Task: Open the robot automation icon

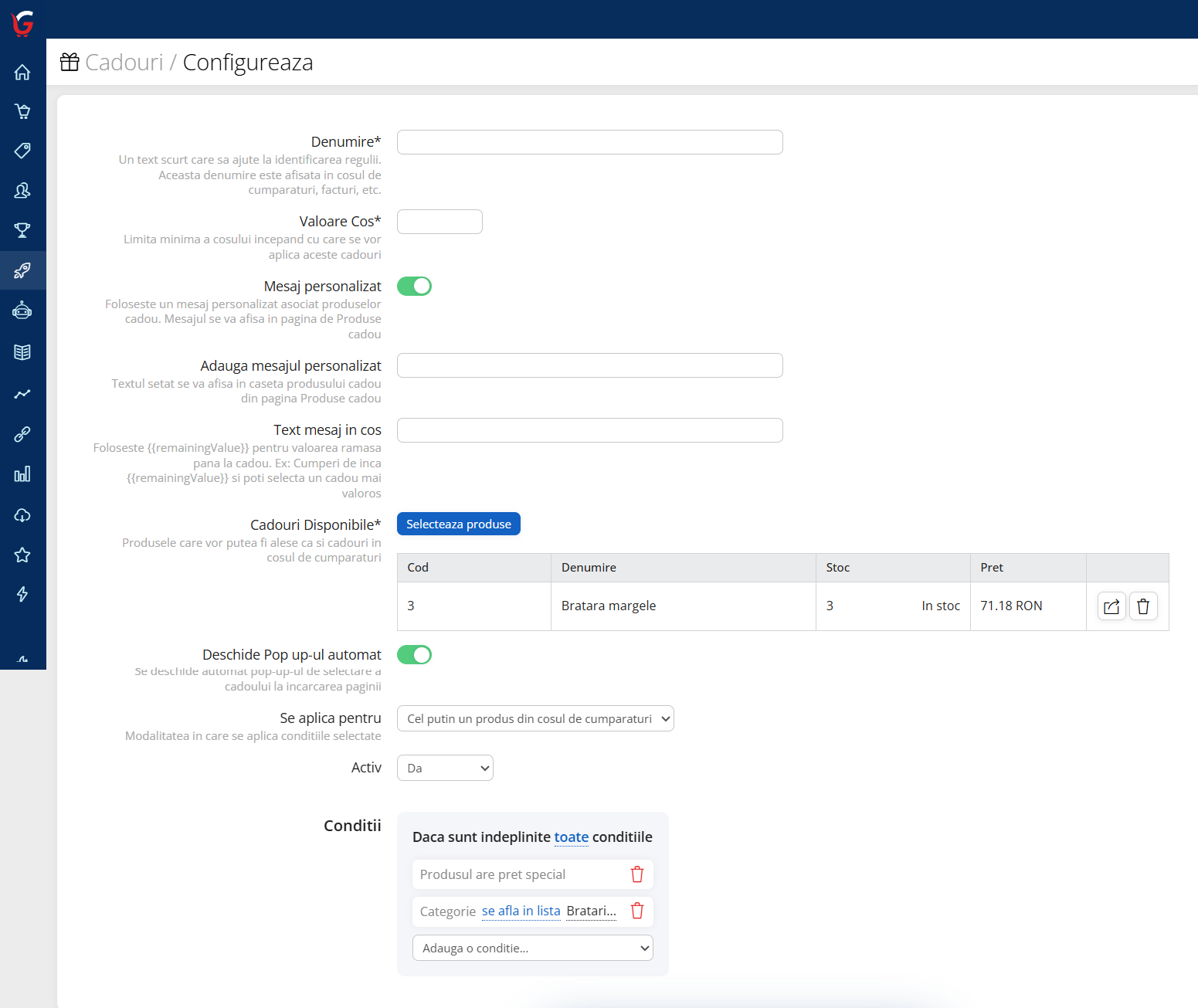Action: pos(22,311)
